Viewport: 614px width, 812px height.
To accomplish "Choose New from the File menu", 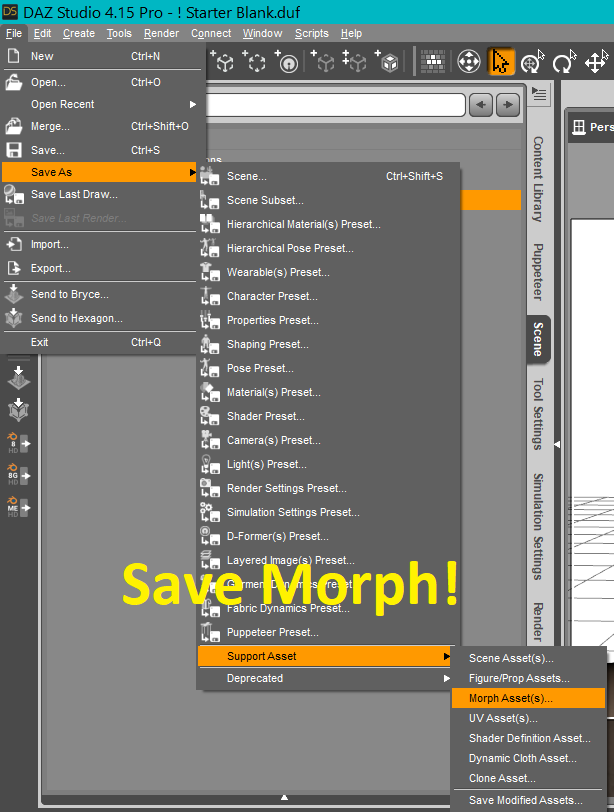I will click(101, 56).
